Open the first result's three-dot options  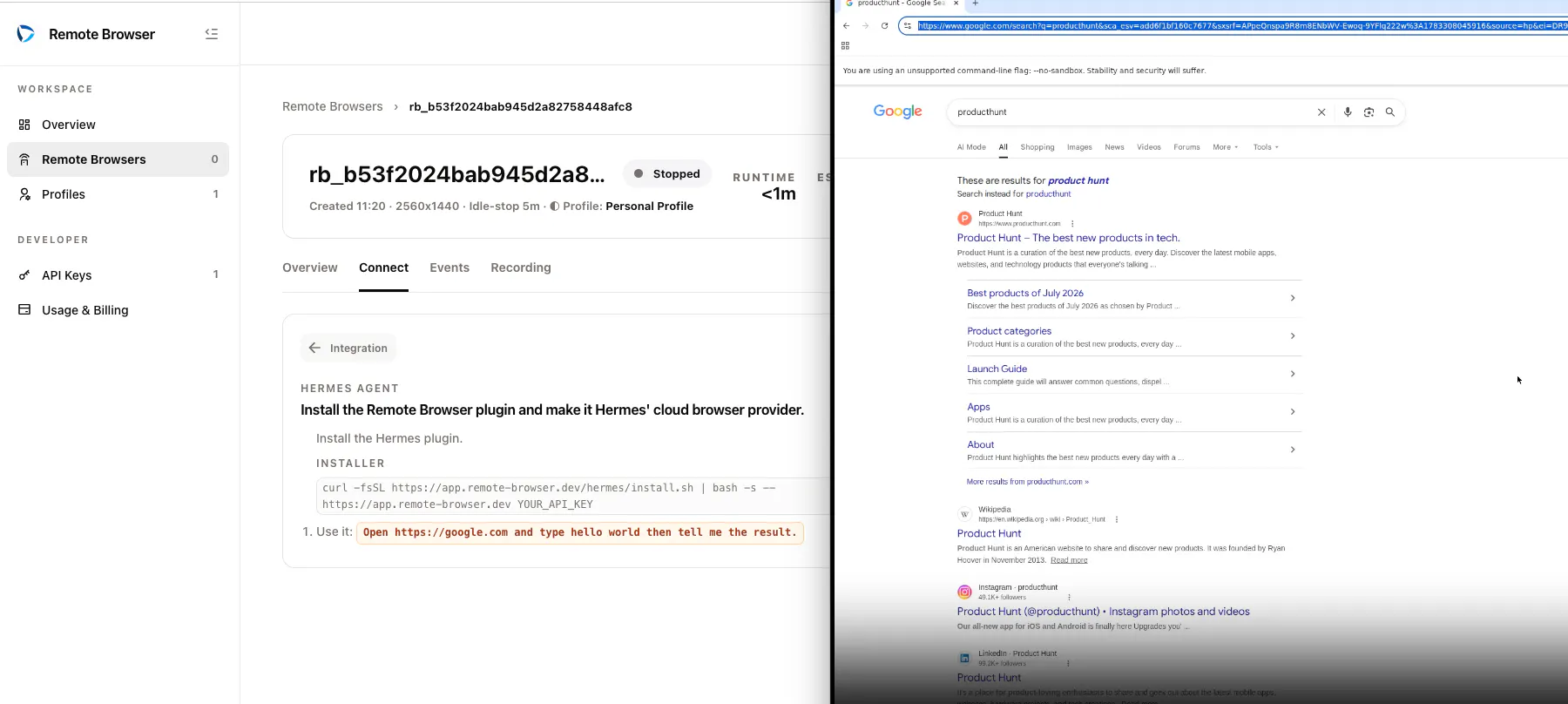click(1072, 224)
